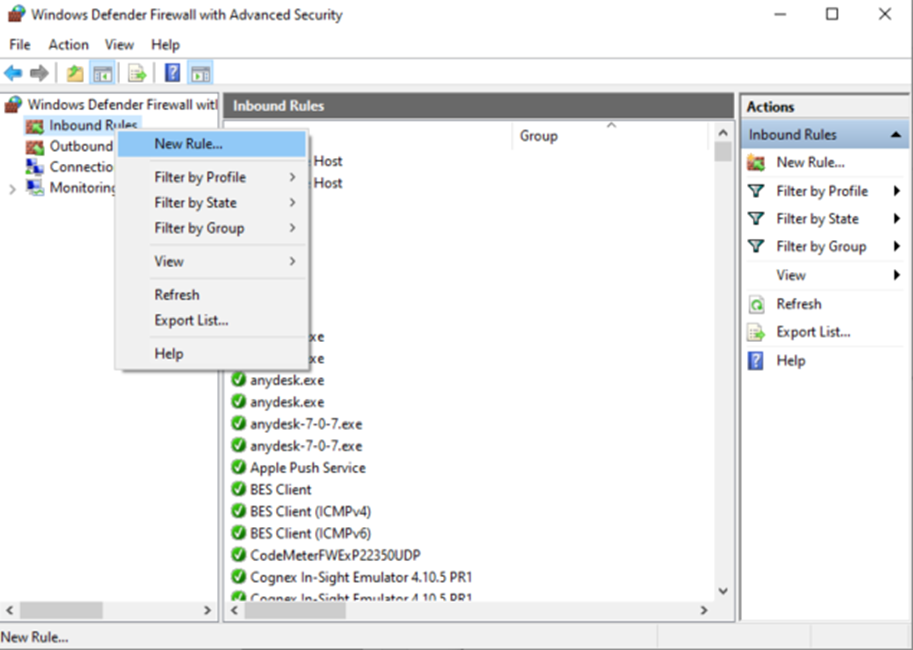
Task: Click the rules list horizontal scrollbar thumb
Action: click(295, 610)
